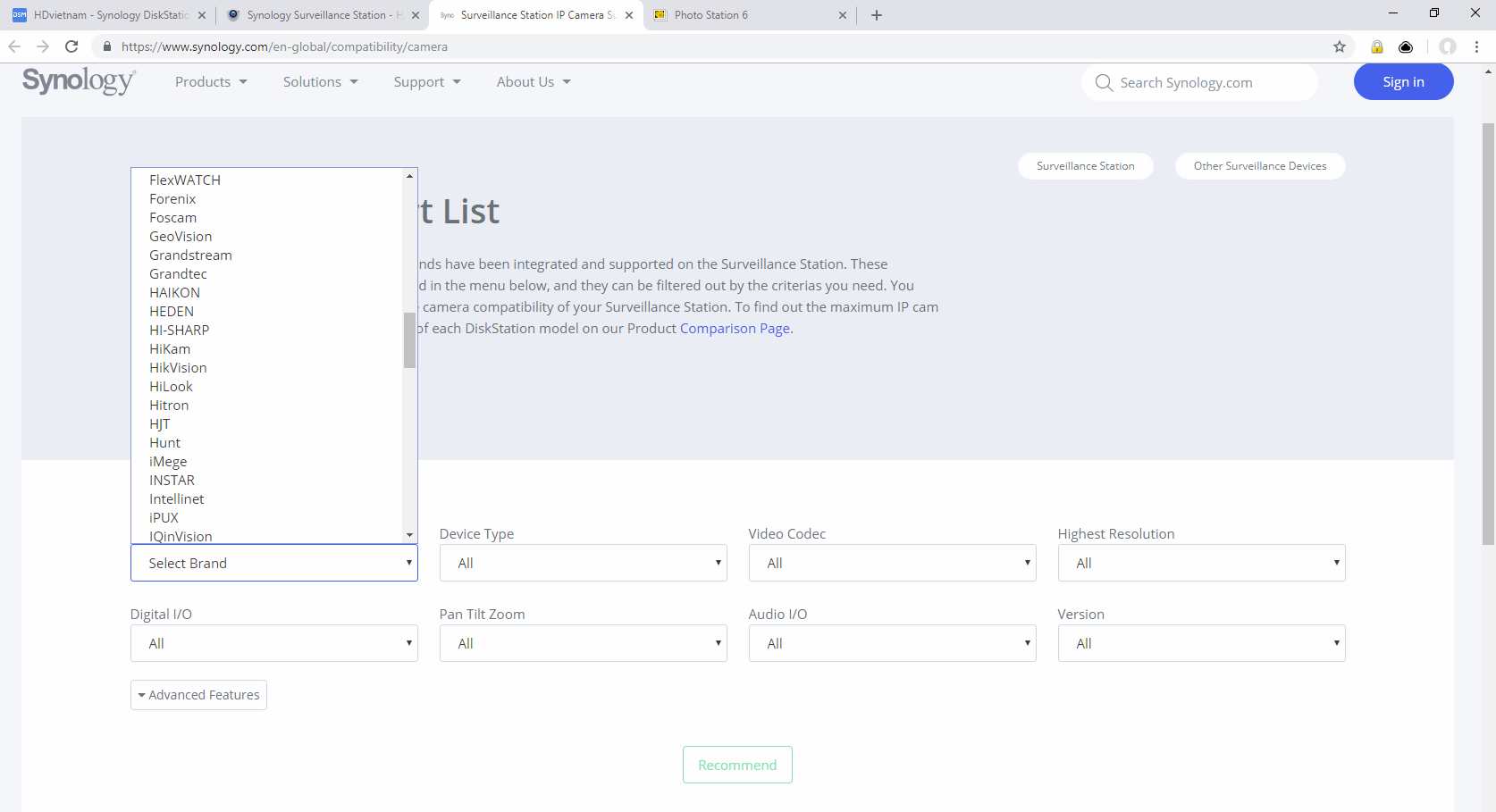Click Other Surveillance Devices button

(x=1259, y=166)
